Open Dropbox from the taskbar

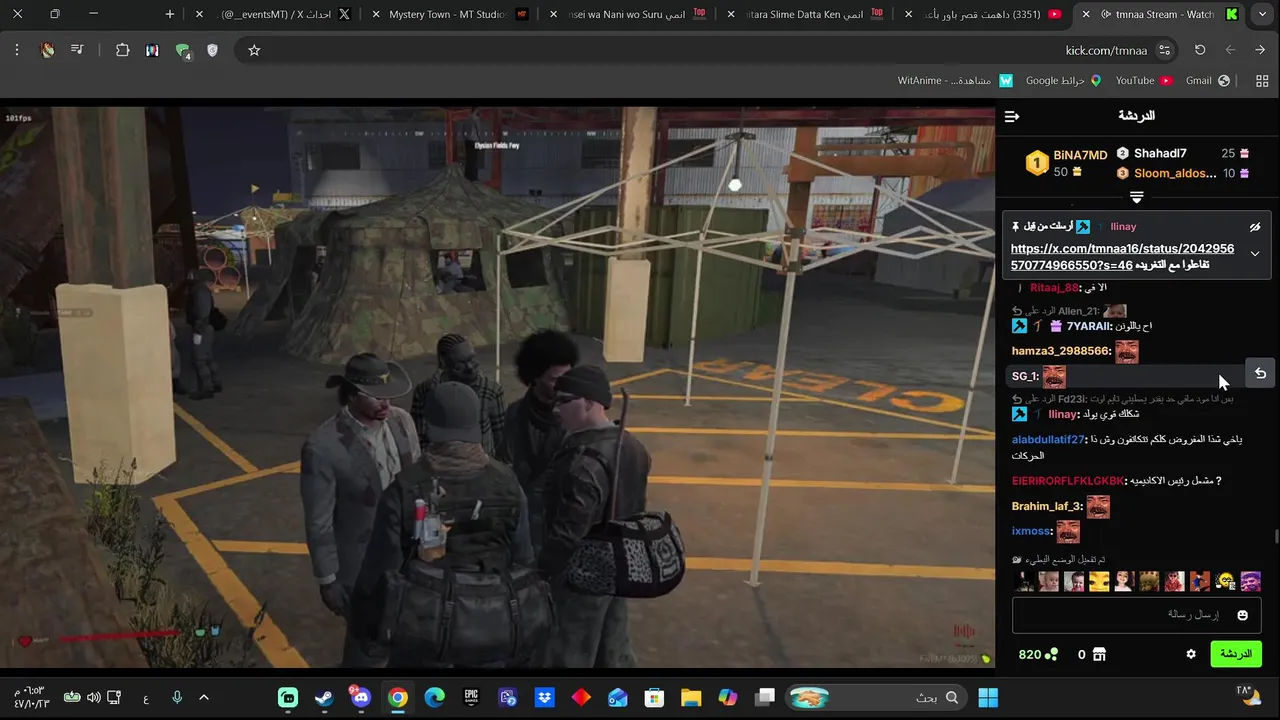point(544,697)
